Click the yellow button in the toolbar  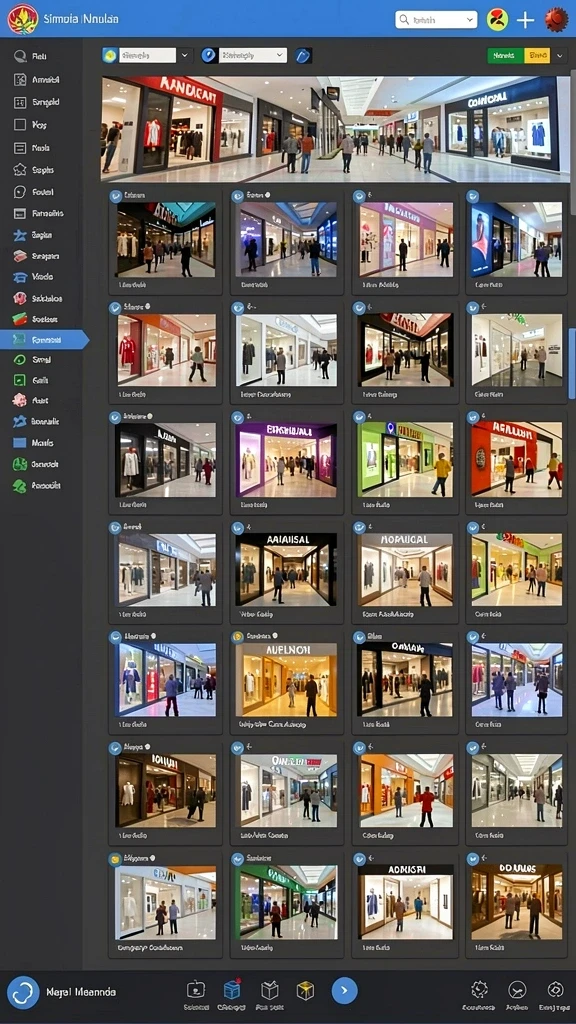point(537,56)
